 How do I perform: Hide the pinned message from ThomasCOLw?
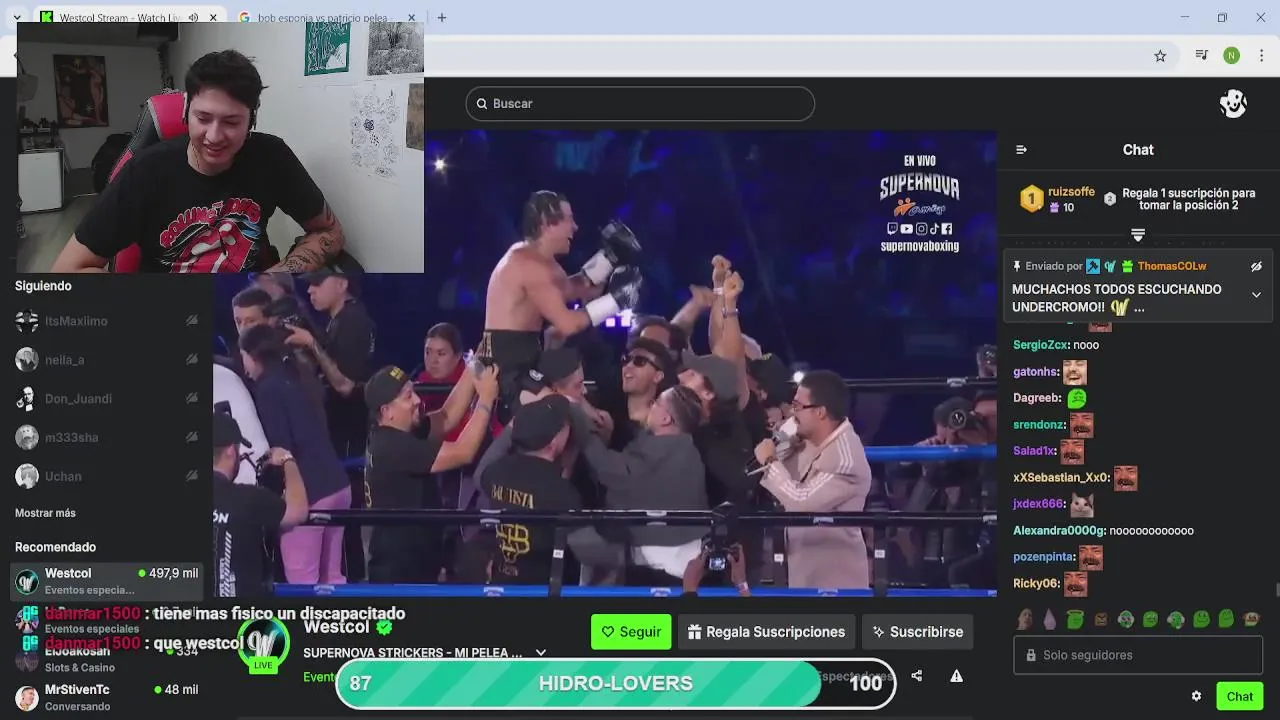tap(1256, 266)
